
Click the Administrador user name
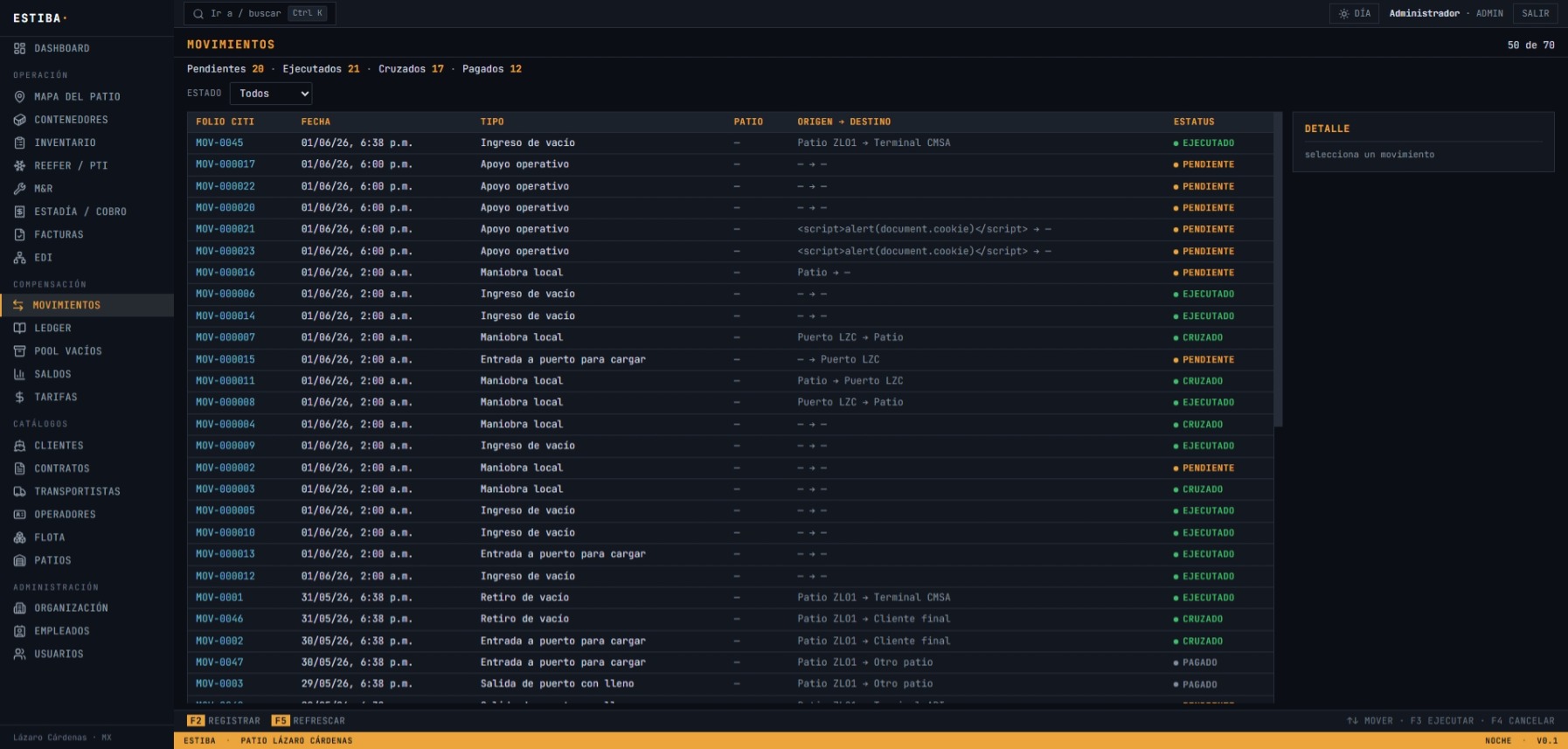pyautogui.click(x=1425, y=14)
